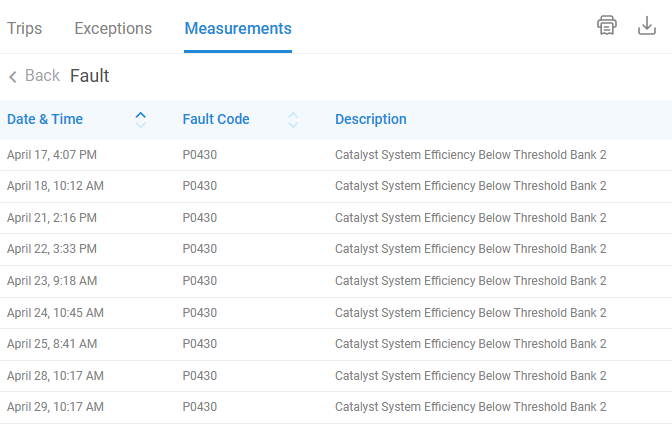Print the fault report

(607, 25)
